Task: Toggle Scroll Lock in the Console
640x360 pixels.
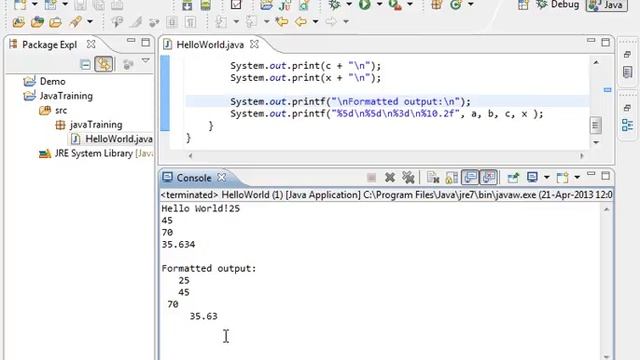Action: pyautogui.click(x=451, y=178)
